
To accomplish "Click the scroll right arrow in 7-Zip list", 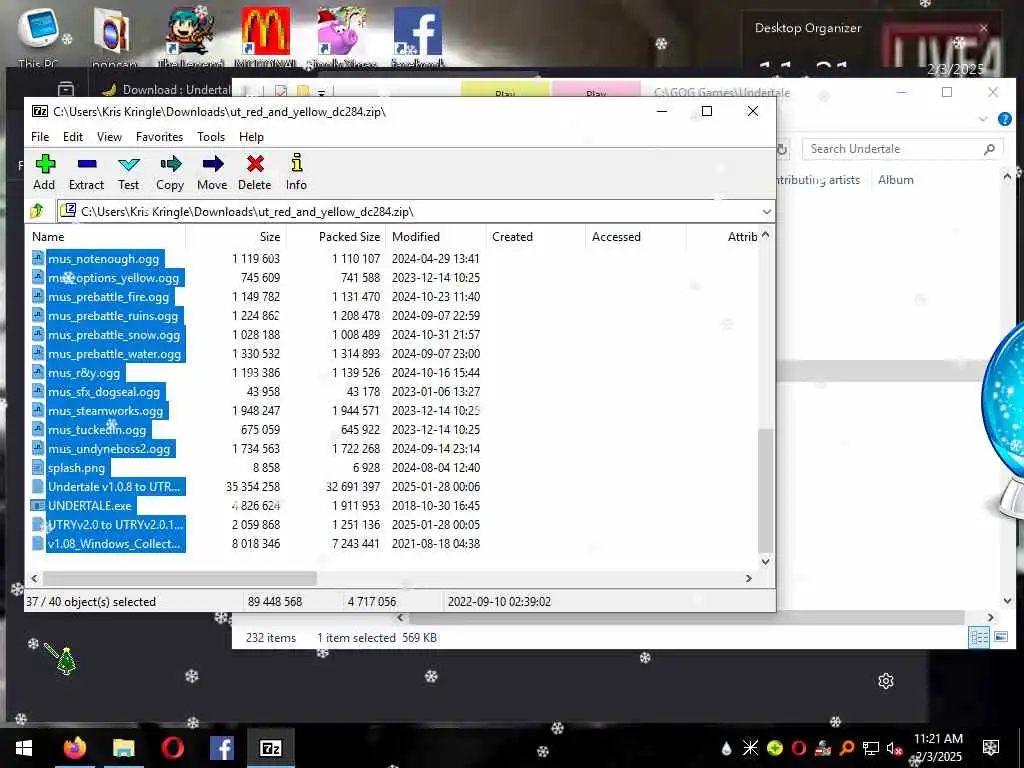I will coord(748,578).
